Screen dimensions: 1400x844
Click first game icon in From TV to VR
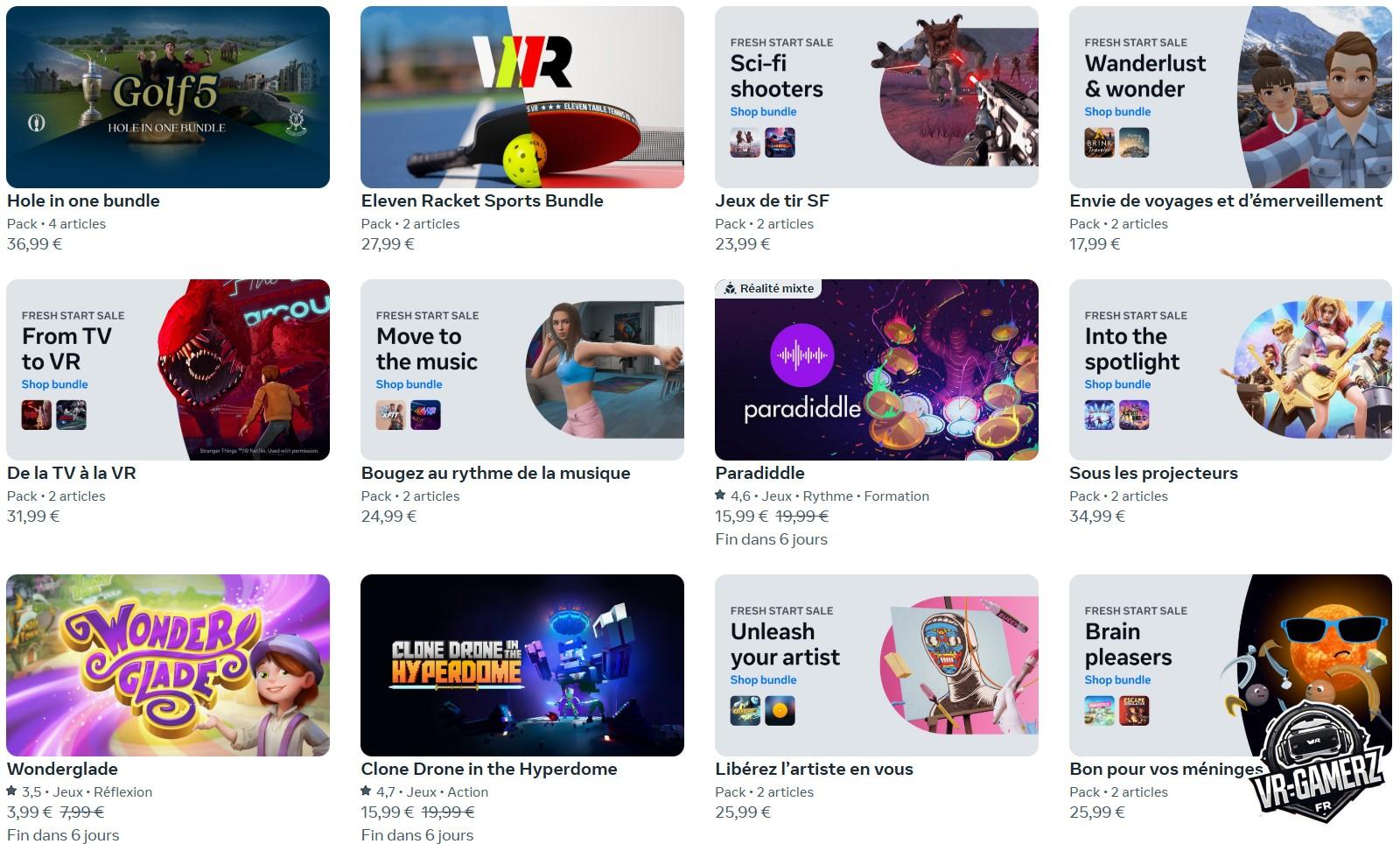[37, 415]
